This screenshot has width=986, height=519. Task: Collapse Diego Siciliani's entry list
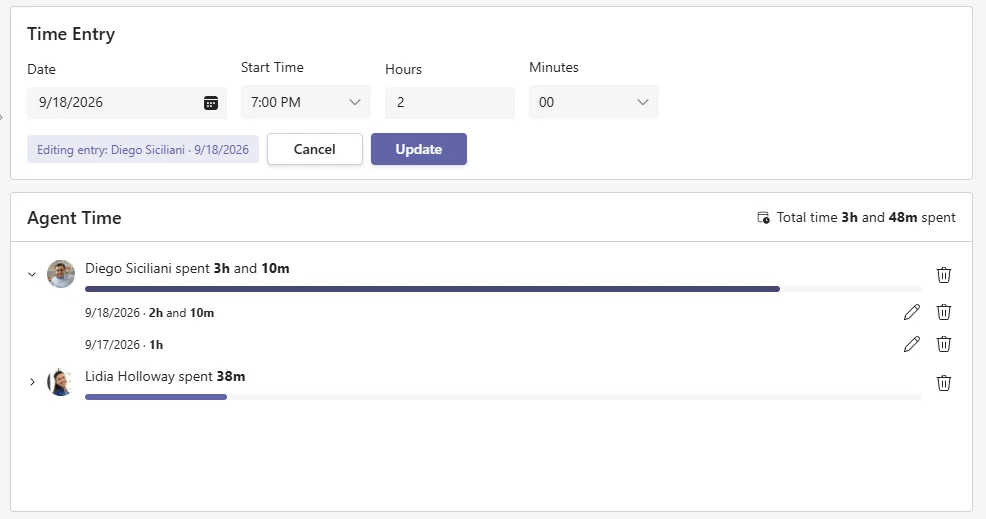tap(32, 274)
